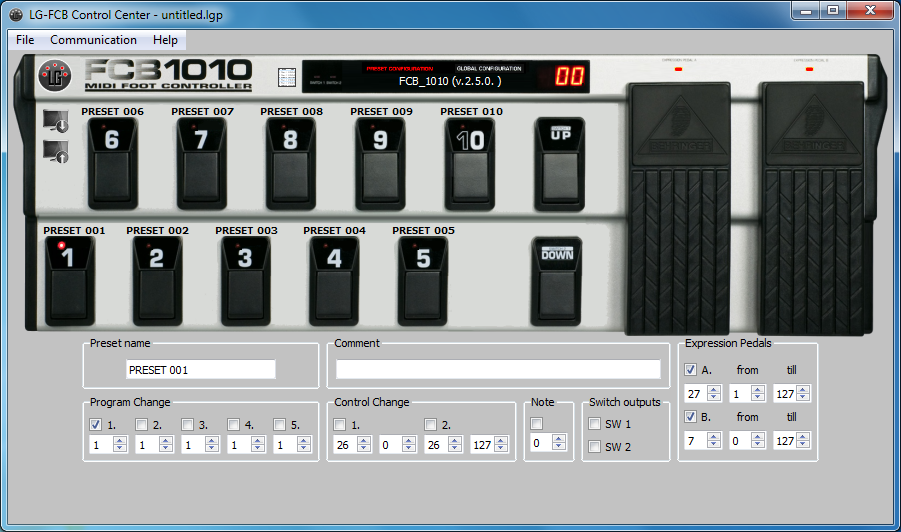This screenshot has width=901, height=532.
Task: Uncheck Expression Pedal A checkbox
Action: pos(691,370)
